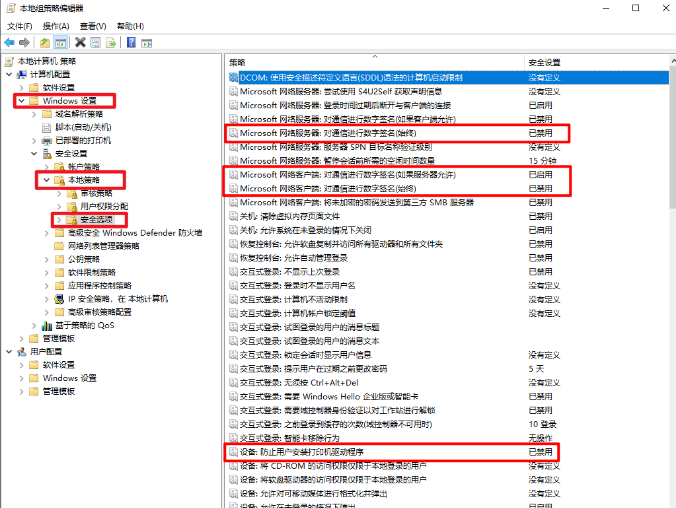Expand the 基于策略的 QoS node
The height and width of the screenshot is (508, 676).
[x=35, y=325]
